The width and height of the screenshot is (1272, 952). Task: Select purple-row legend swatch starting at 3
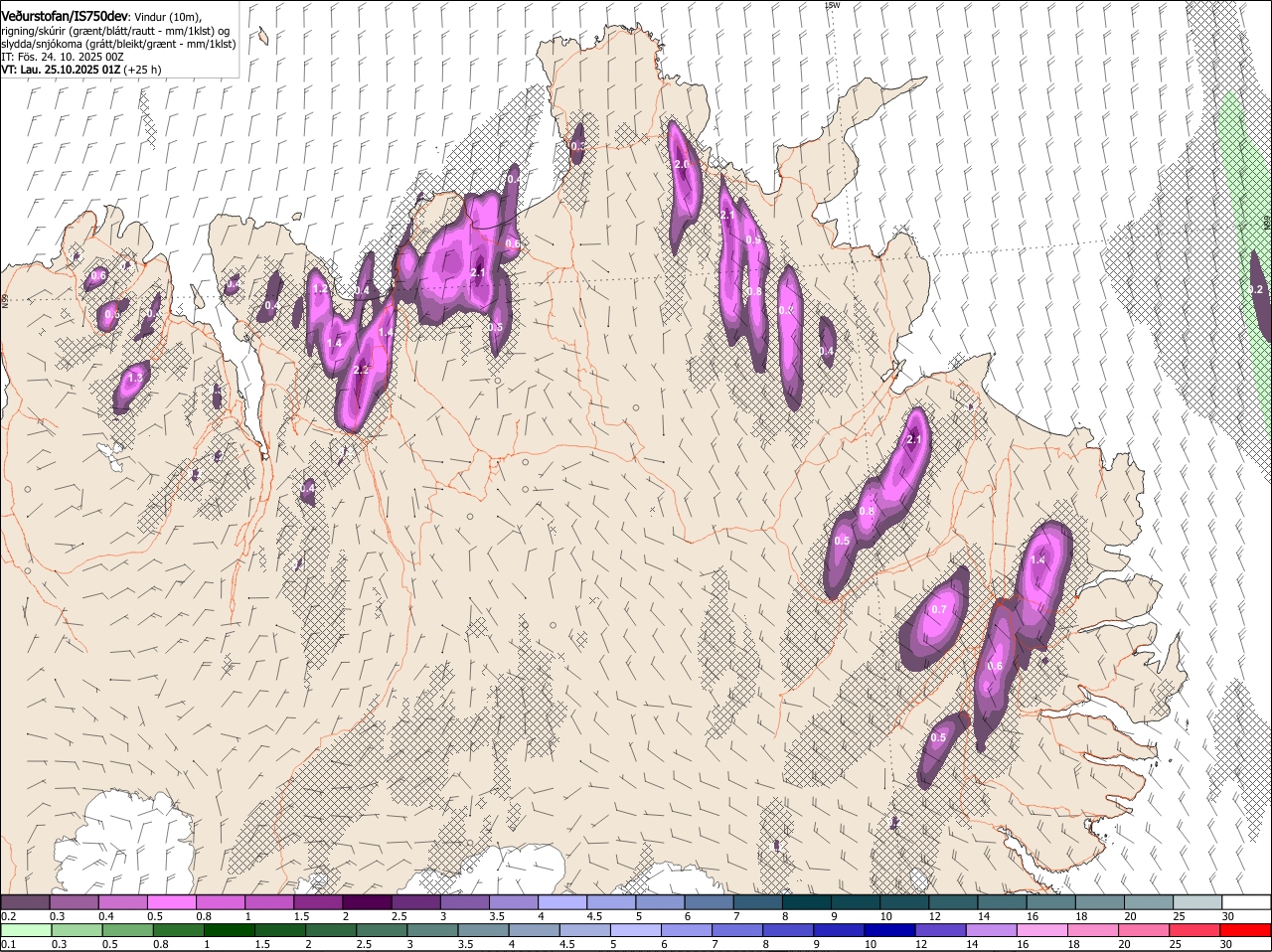coord(464,901)
